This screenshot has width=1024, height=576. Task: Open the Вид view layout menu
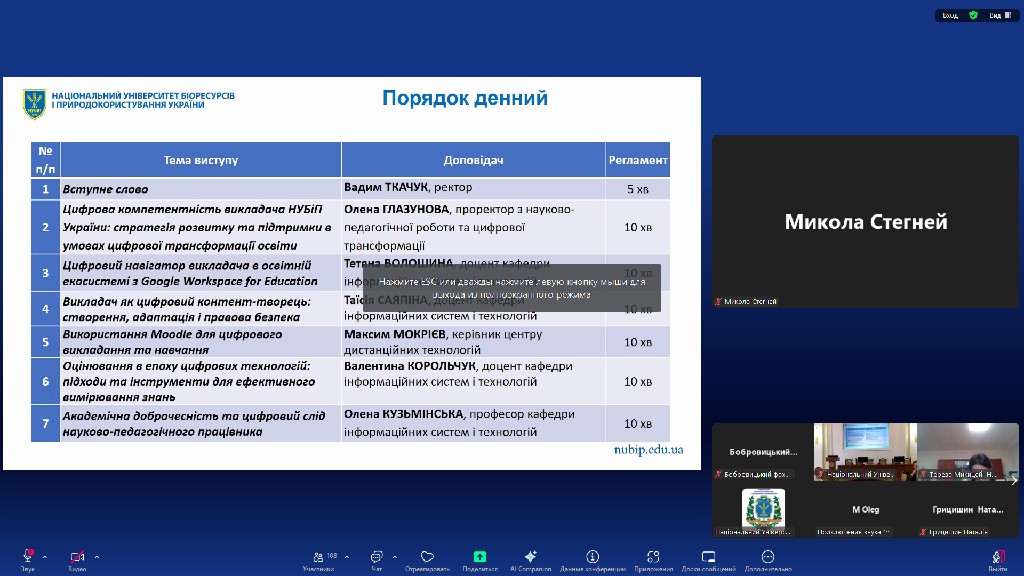[x=1000, y=15]
